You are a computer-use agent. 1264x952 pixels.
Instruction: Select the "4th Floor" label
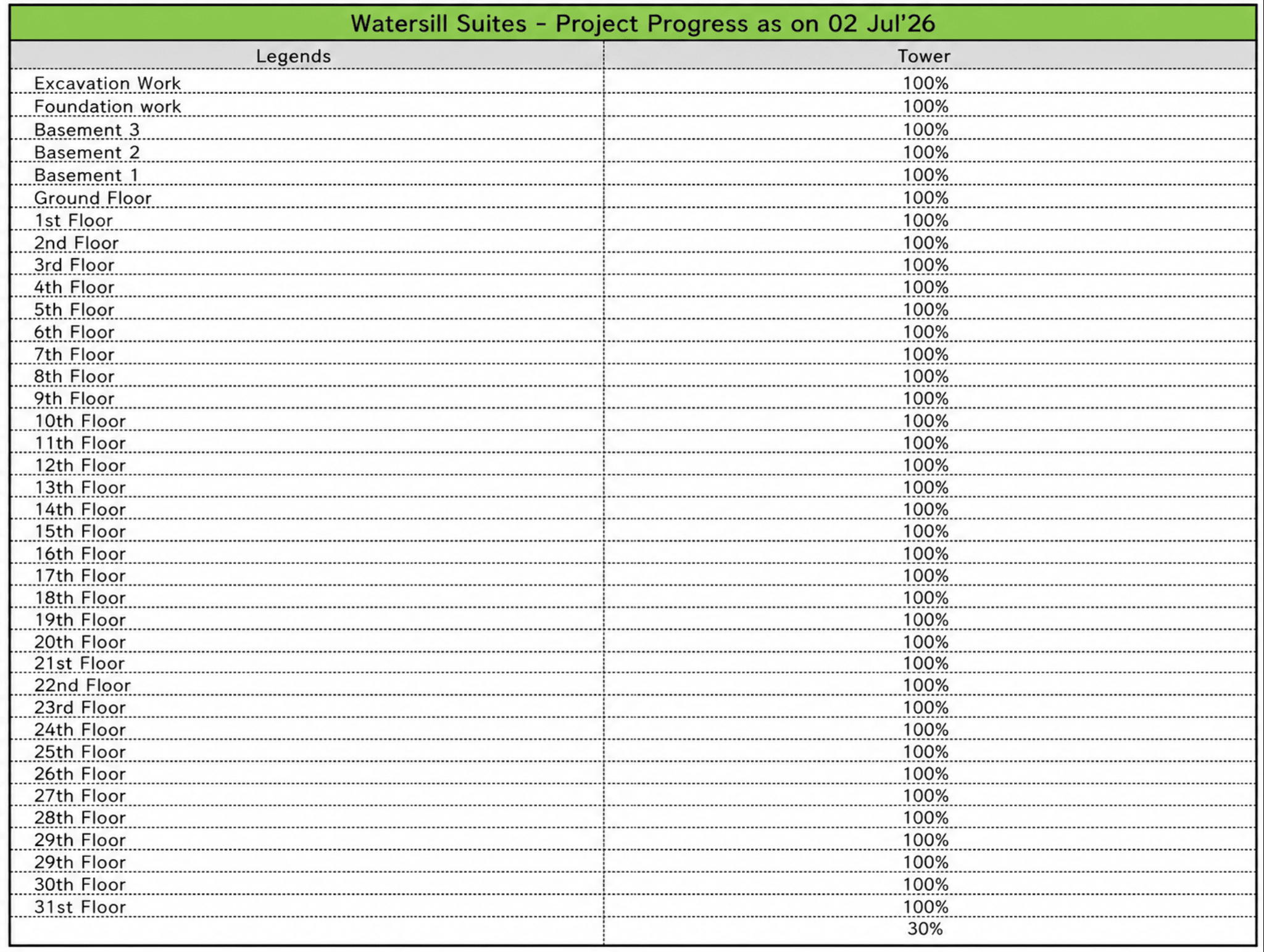(x=74, y=288)
